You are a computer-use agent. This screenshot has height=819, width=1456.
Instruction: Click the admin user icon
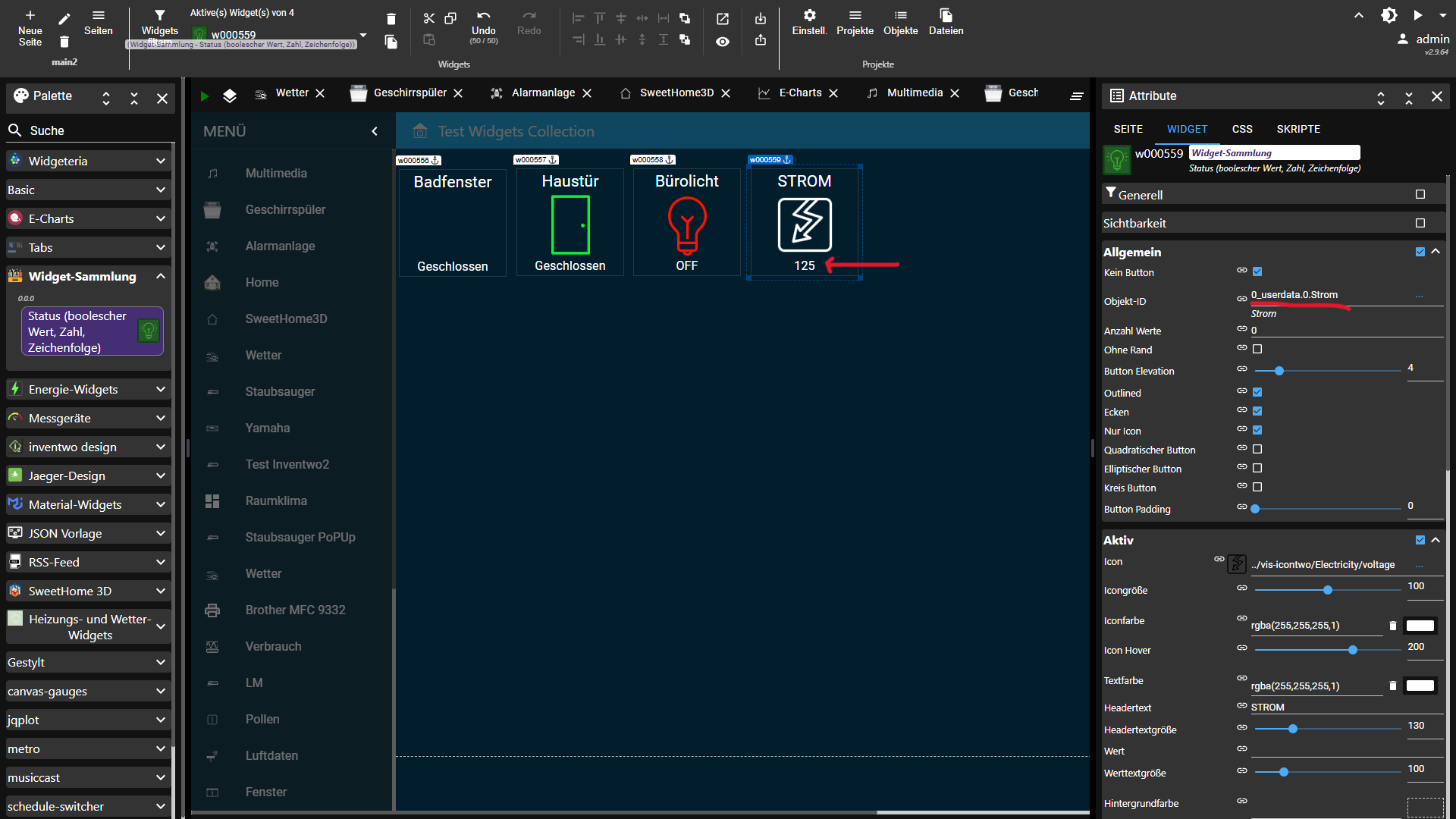point(1403,39)
